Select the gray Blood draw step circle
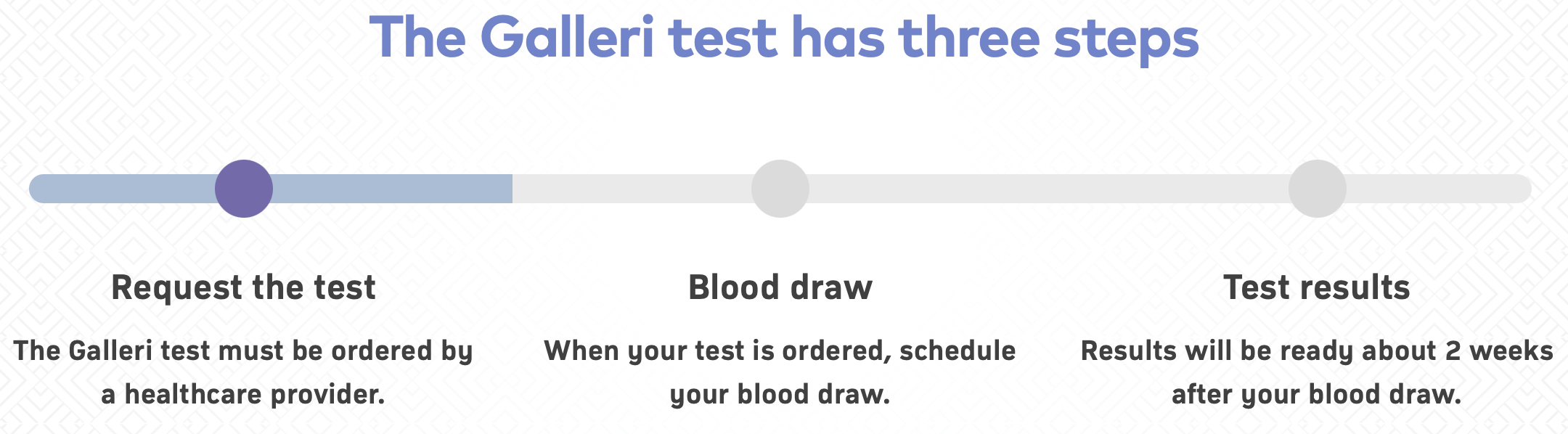 (x=780, y=189)
